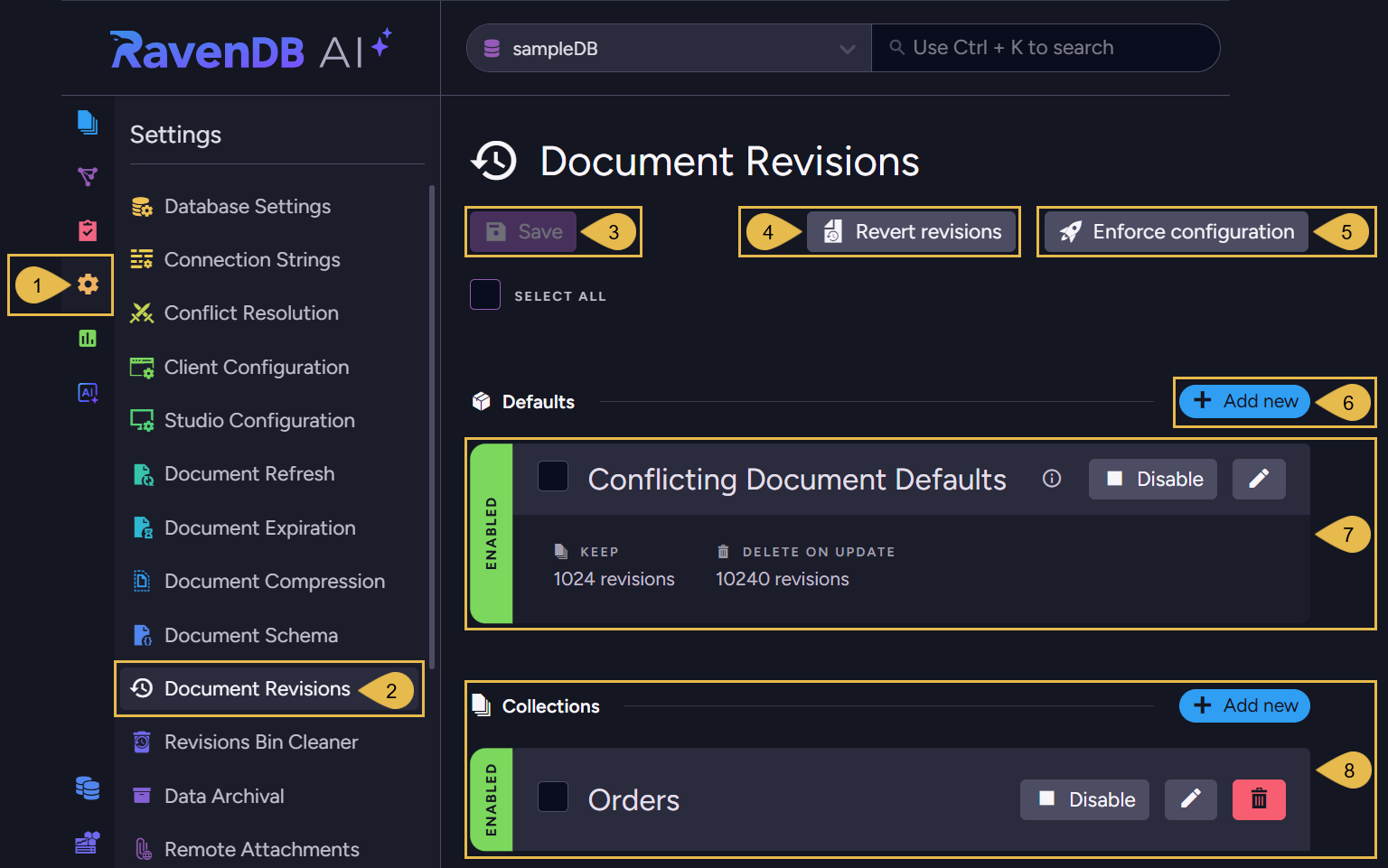Click the search magnifier icon
The width and height of the screenshot is (1388, 868).
897,48
